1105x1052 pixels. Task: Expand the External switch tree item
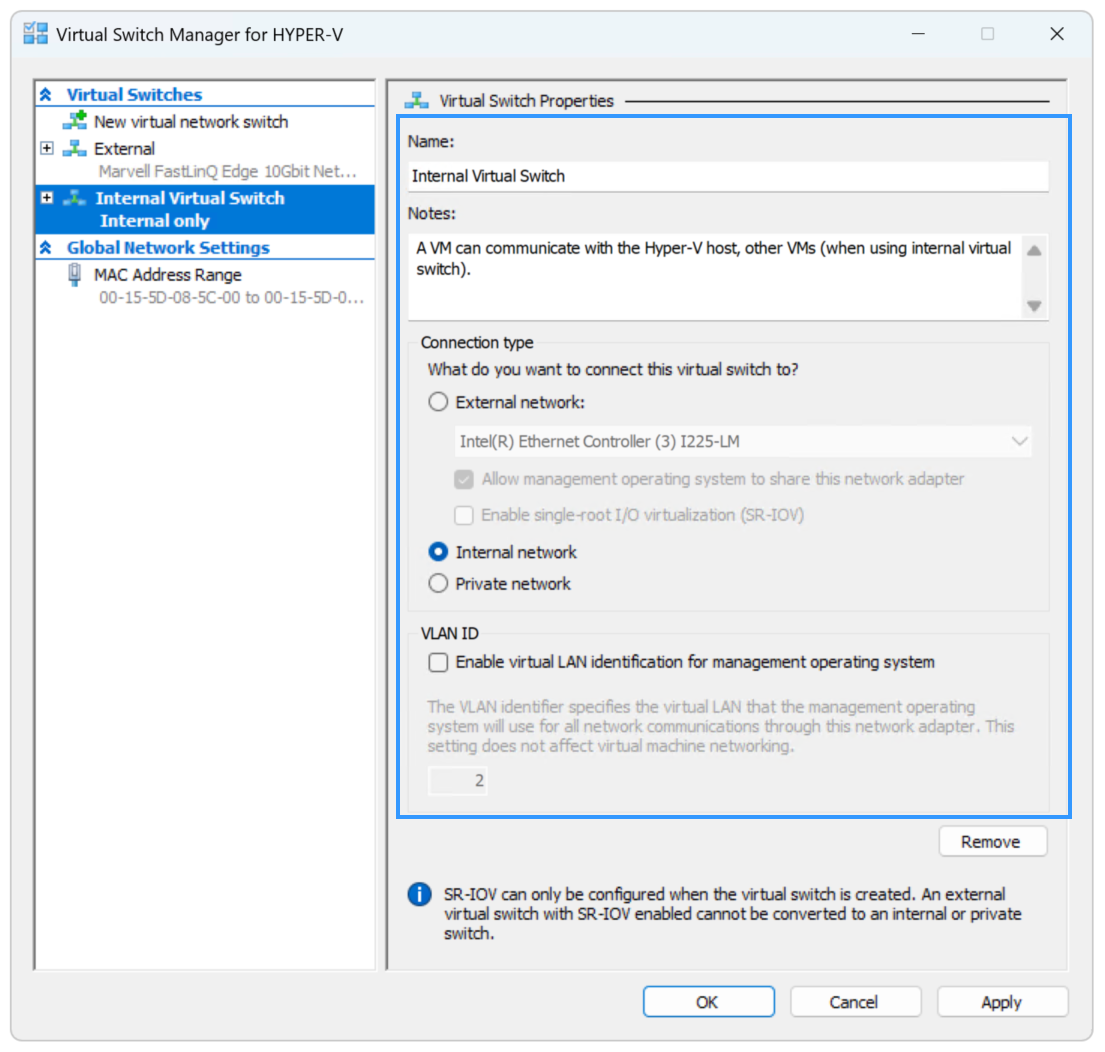(x=47, y=148)
